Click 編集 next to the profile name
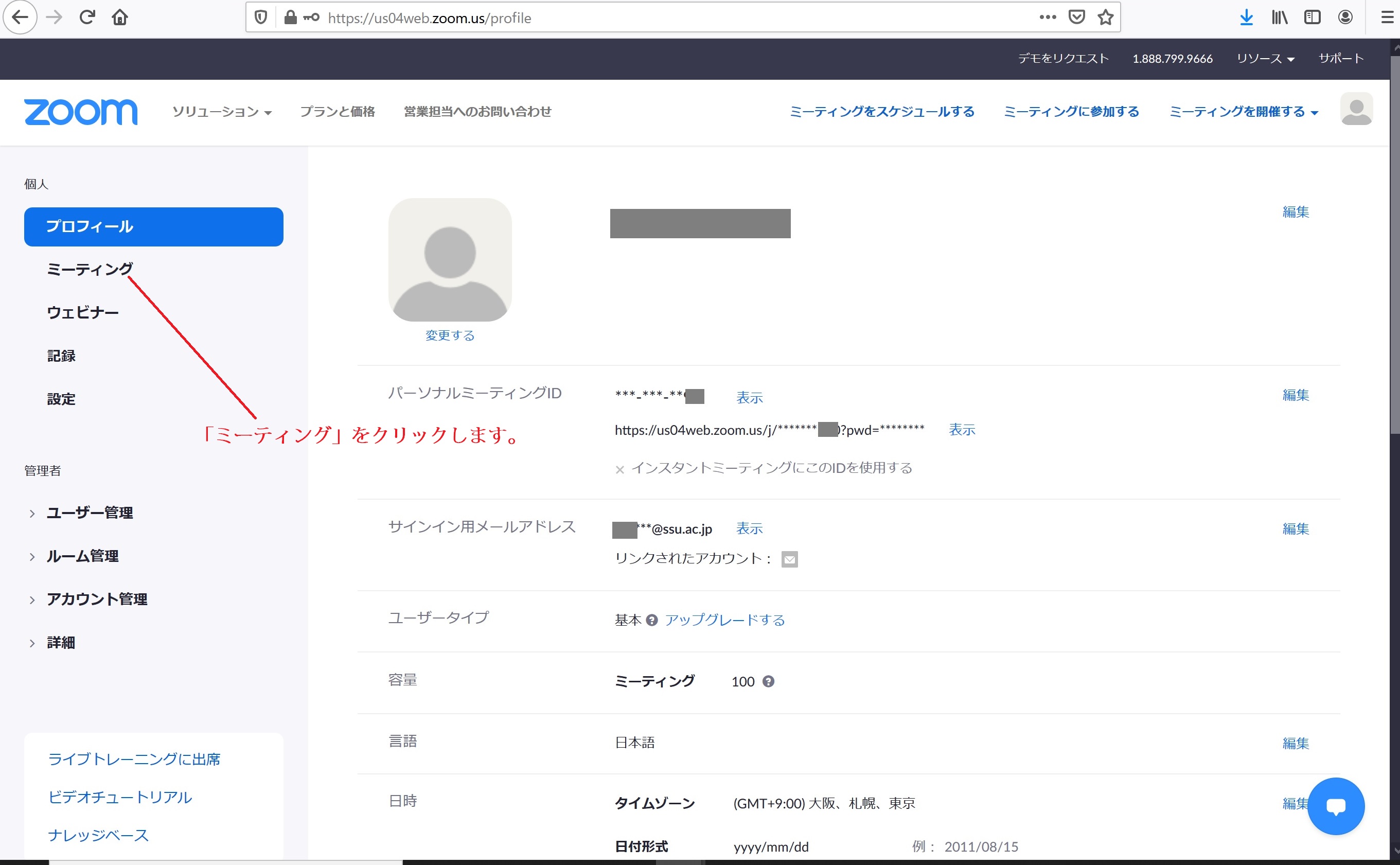The width and height of the screenshot is (1400, 865). coord(1296,211)
